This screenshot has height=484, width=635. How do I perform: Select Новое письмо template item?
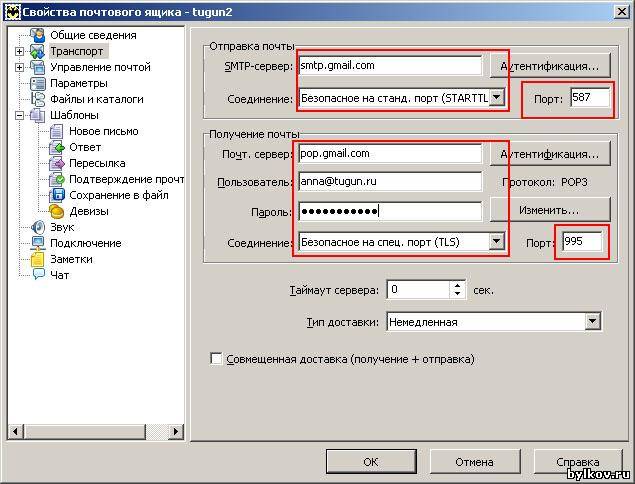(104, 131)
